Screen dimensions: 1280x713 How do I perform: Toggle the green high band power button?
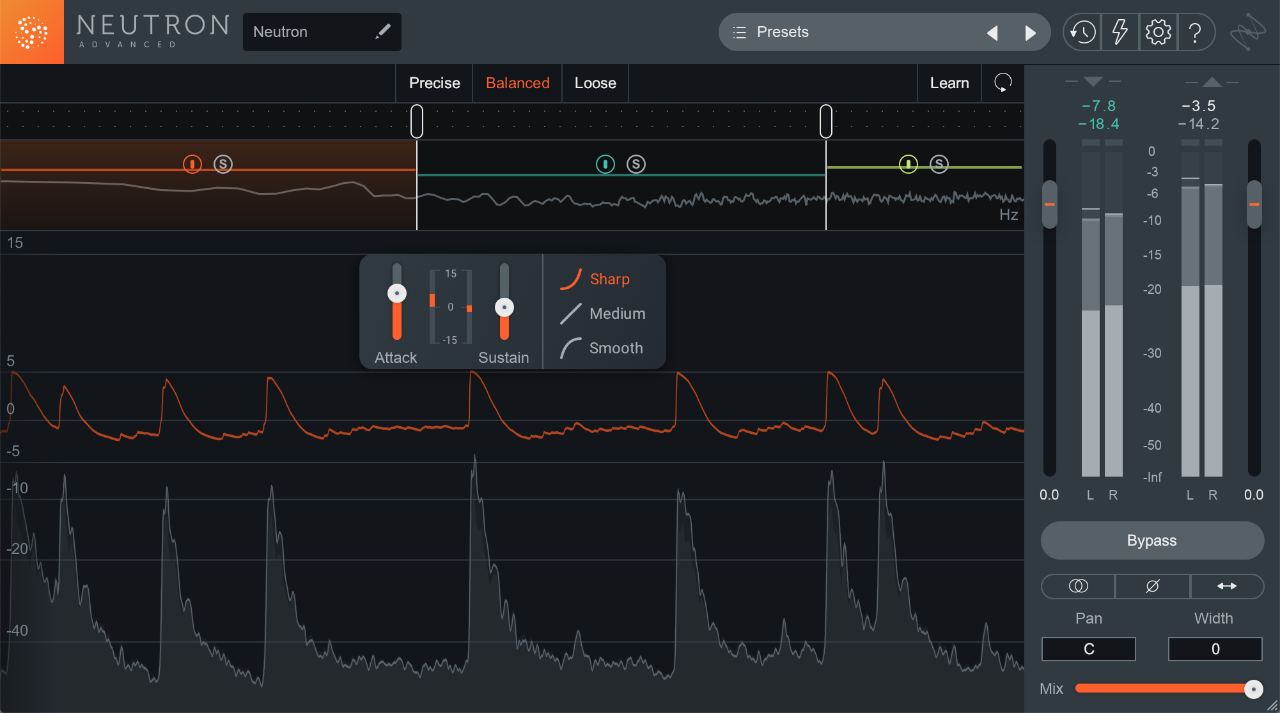point(908,164)
